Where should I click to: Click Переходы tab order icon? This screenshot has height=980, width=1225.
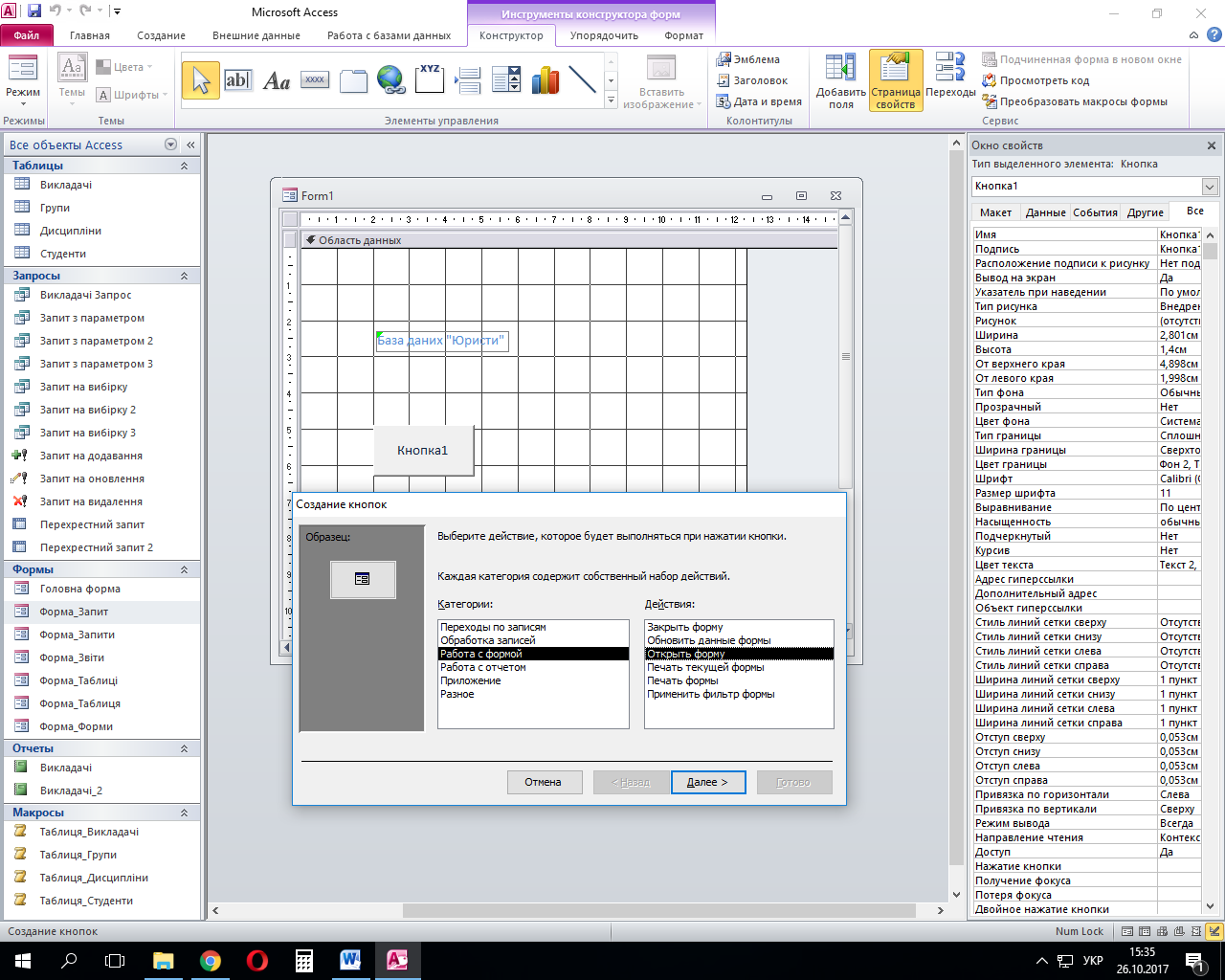coord(950,77)
